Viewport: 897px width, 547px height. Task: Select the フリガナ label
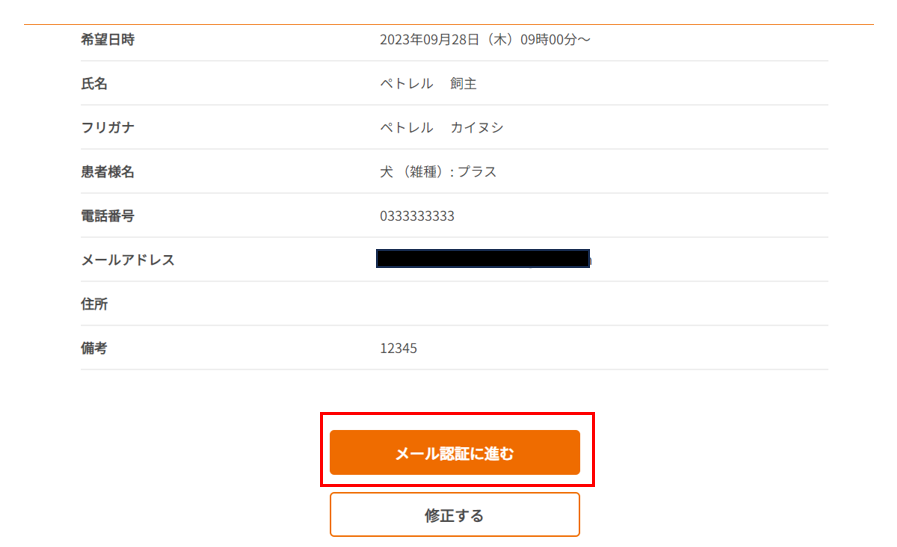point(107,128)
